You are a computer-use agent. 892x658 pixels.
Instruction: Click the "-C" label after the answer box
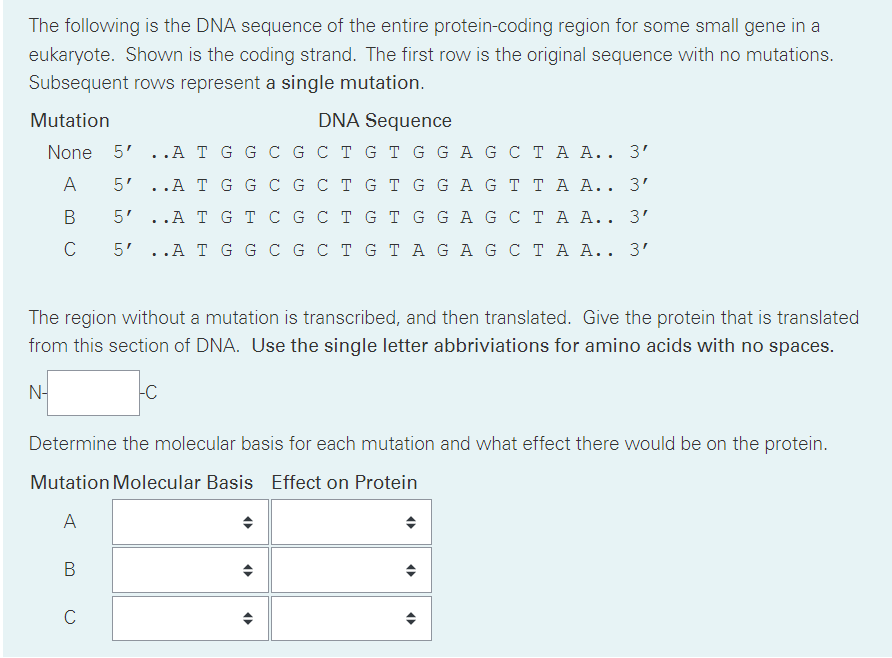pyautogui.click(x=149, y=392)
